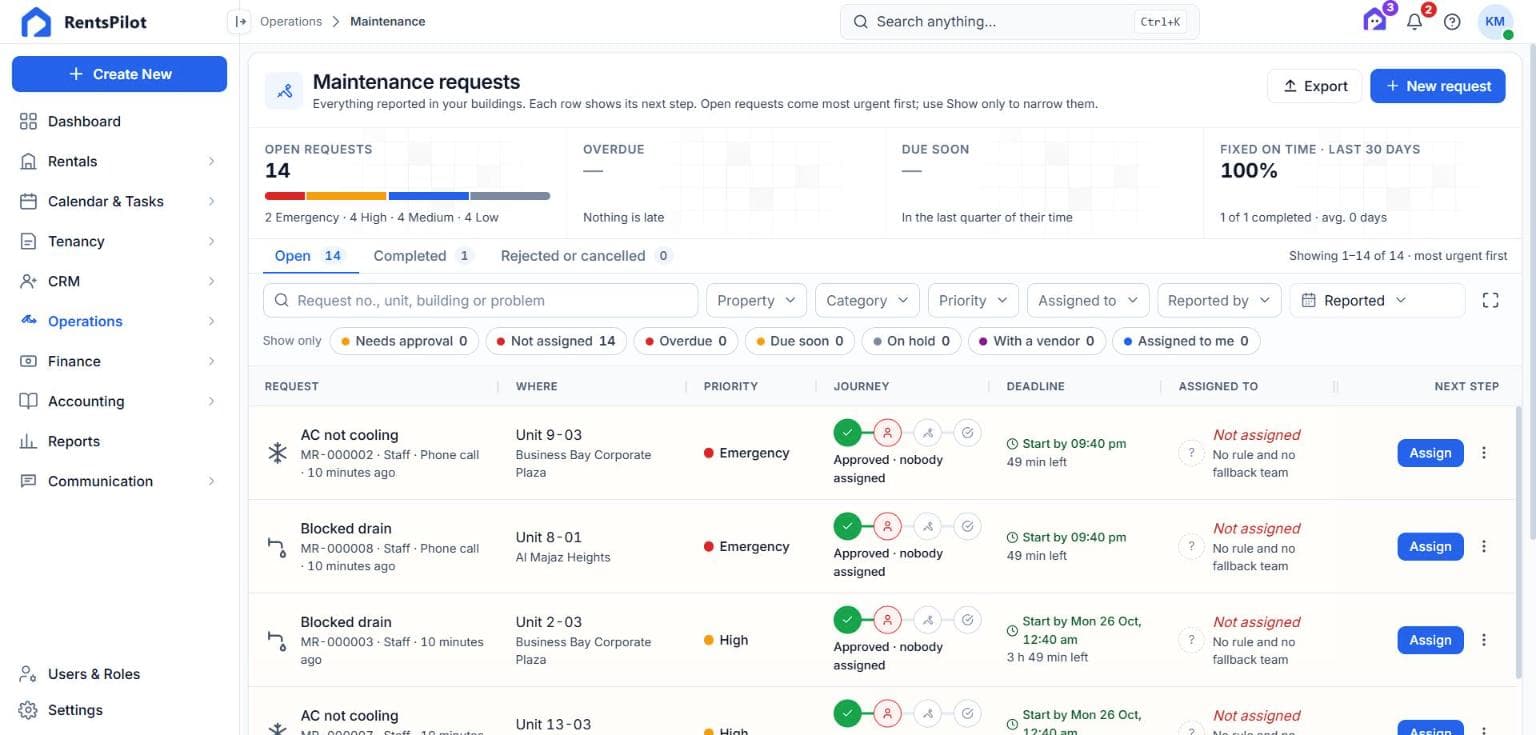The height and width of the screenshot is (735, 1536).
Task: Open the KM user avatar menu
Action: point(1495,22)
